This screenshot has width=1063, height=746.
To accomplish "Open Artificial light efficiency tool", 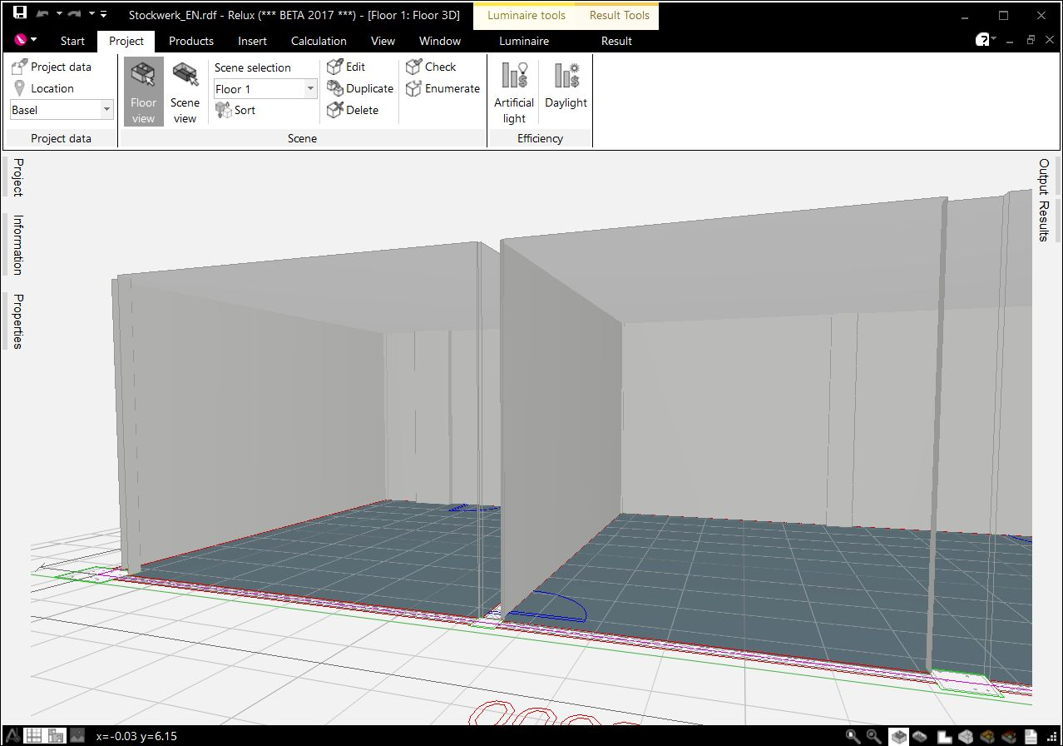I will (514, 92).
